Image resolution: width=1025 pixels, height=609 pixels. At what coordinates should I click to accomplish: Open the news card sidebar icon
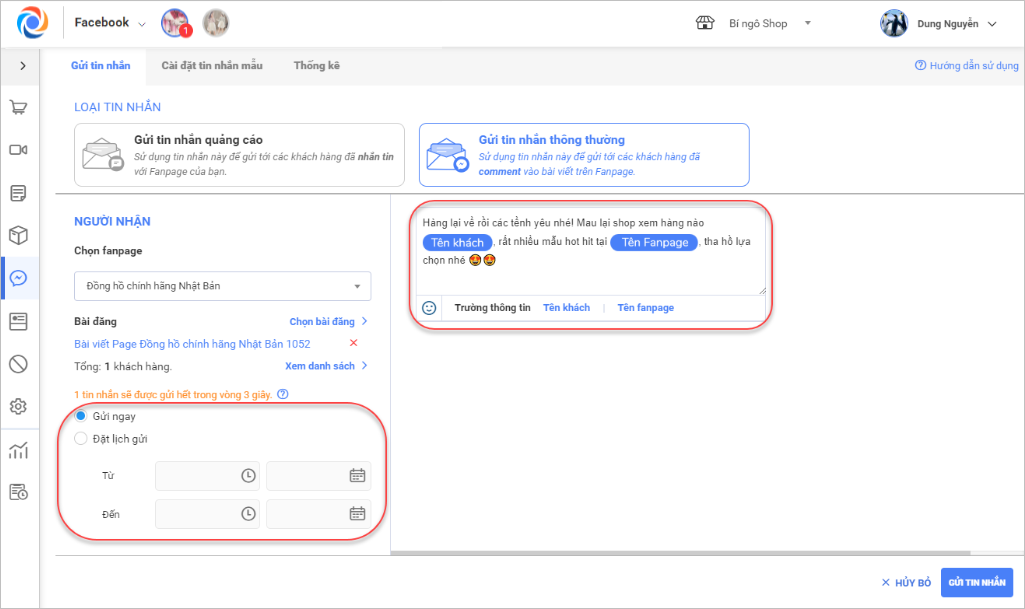(x=18, y=321)
